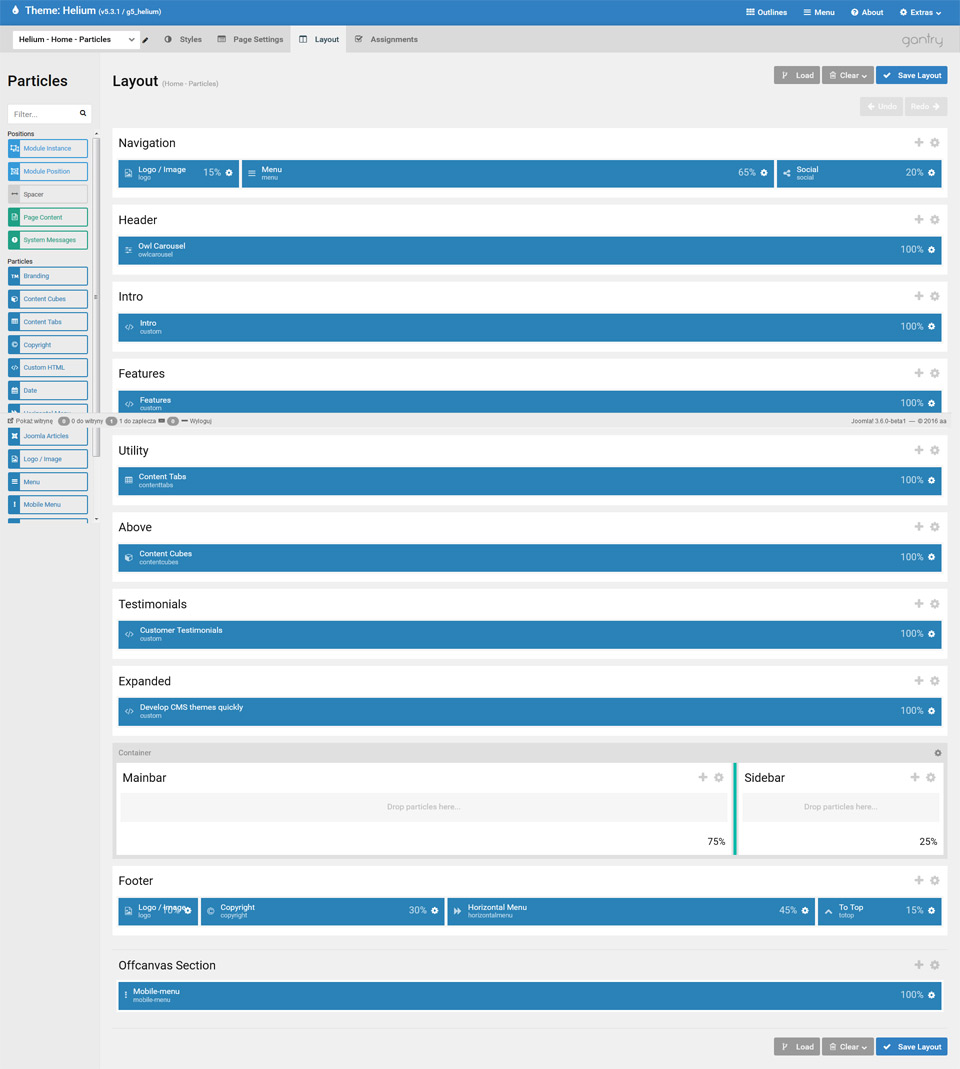This screenshot has width=960, height=1069.
Task: Open the About link in top bar
Action: coord(867,12)
